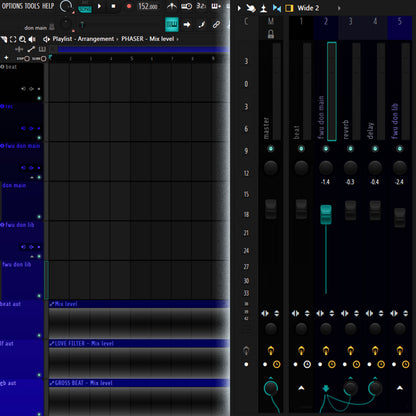Open playlist options menu arrow icon
The height and width of the screenshot is (416, 416).
pyautogui.click(x=4, y=39)
